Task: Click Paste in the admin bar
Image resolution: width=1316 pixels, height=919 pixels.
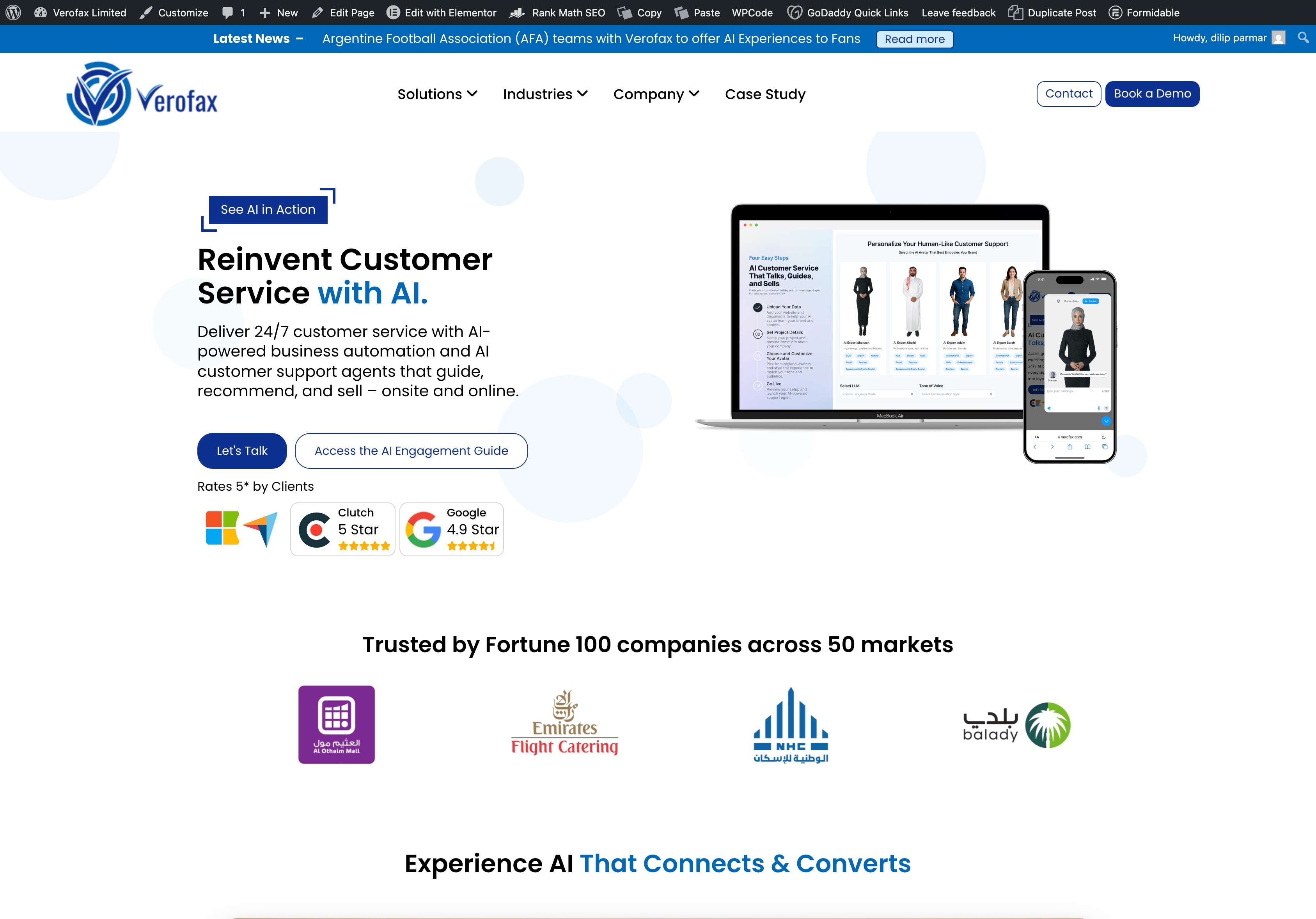Action: click(697, 12)
